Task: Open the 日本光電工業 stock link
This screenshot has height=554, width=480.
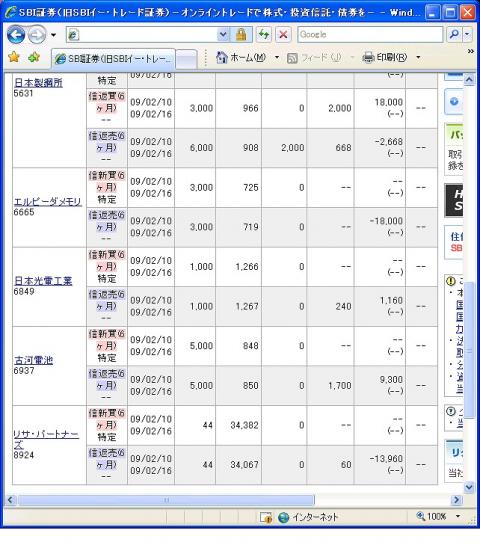Action: point(43,281)
